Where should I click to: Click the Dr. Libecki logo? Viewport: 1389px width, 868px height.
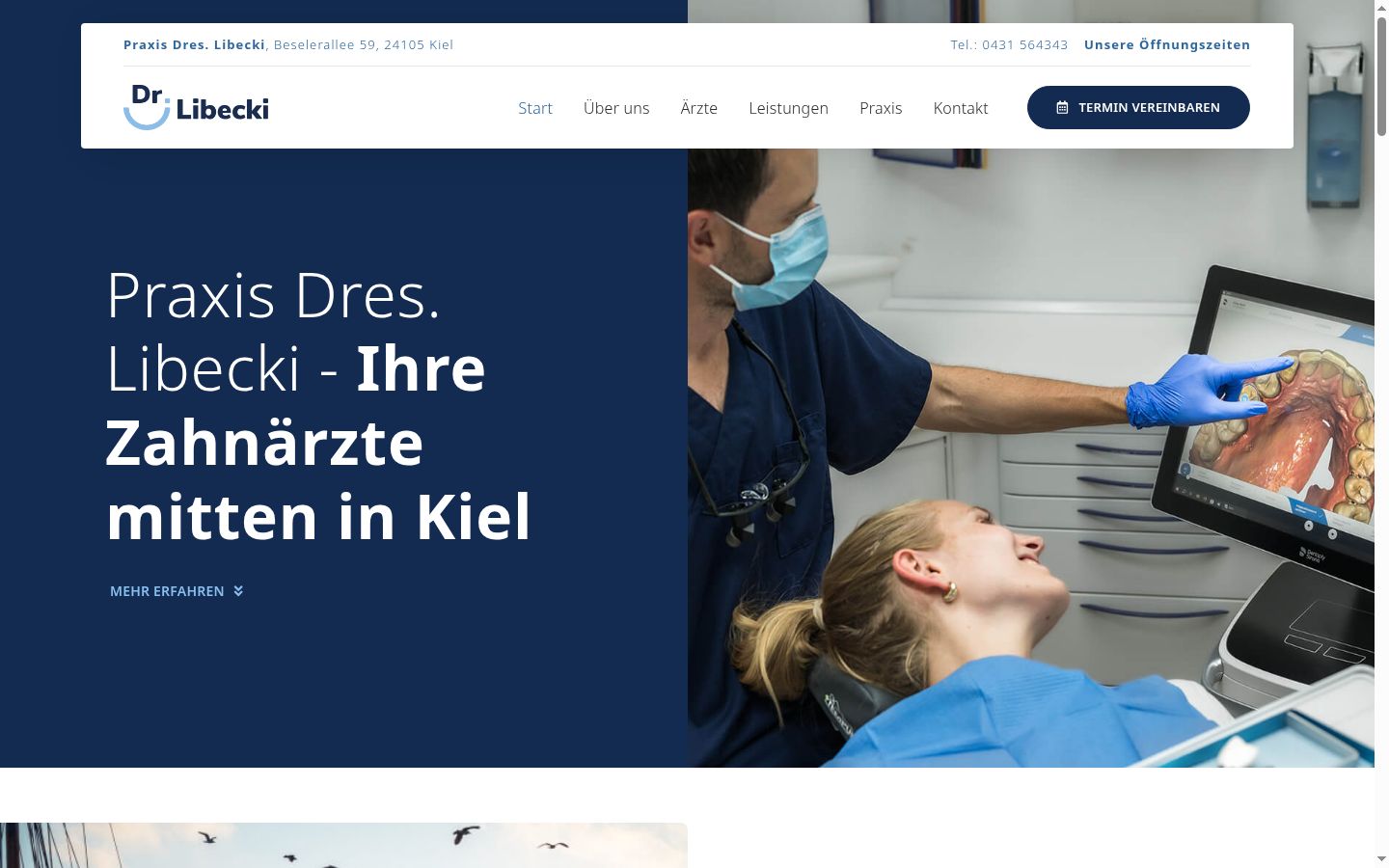pos(196,107)
